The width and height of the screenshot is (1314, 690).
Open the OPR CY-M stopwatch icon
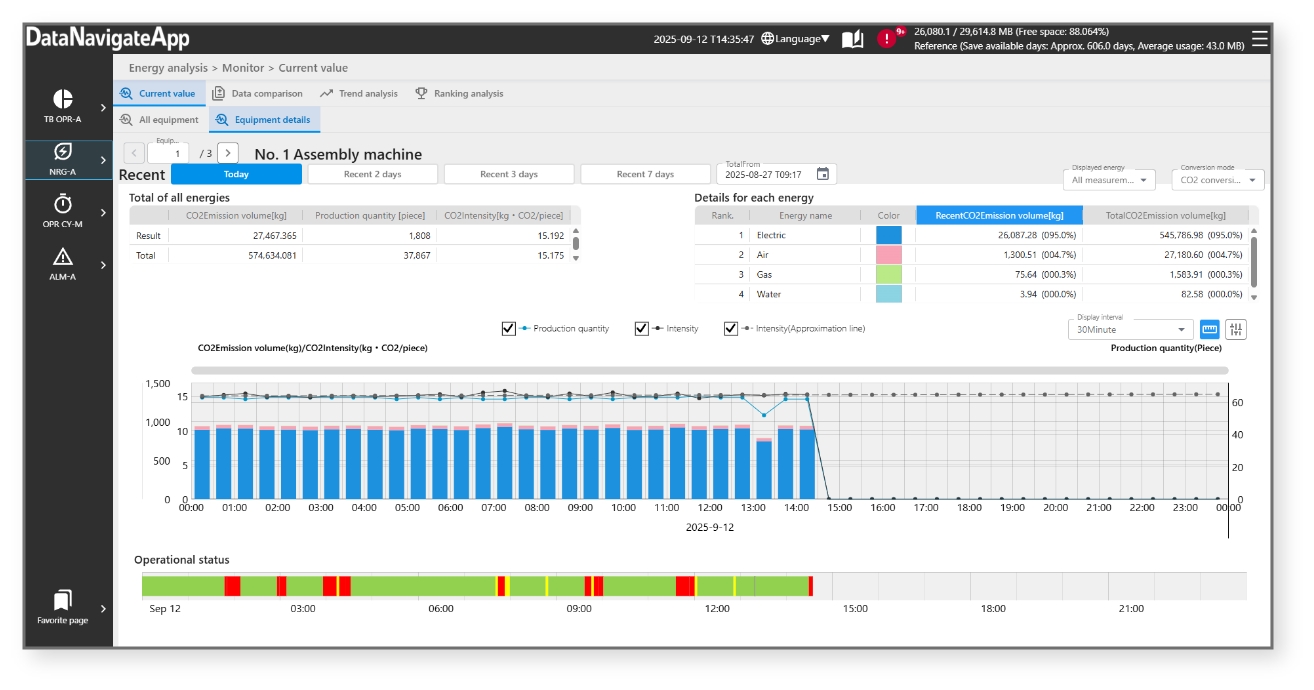(x=63, y=205)
